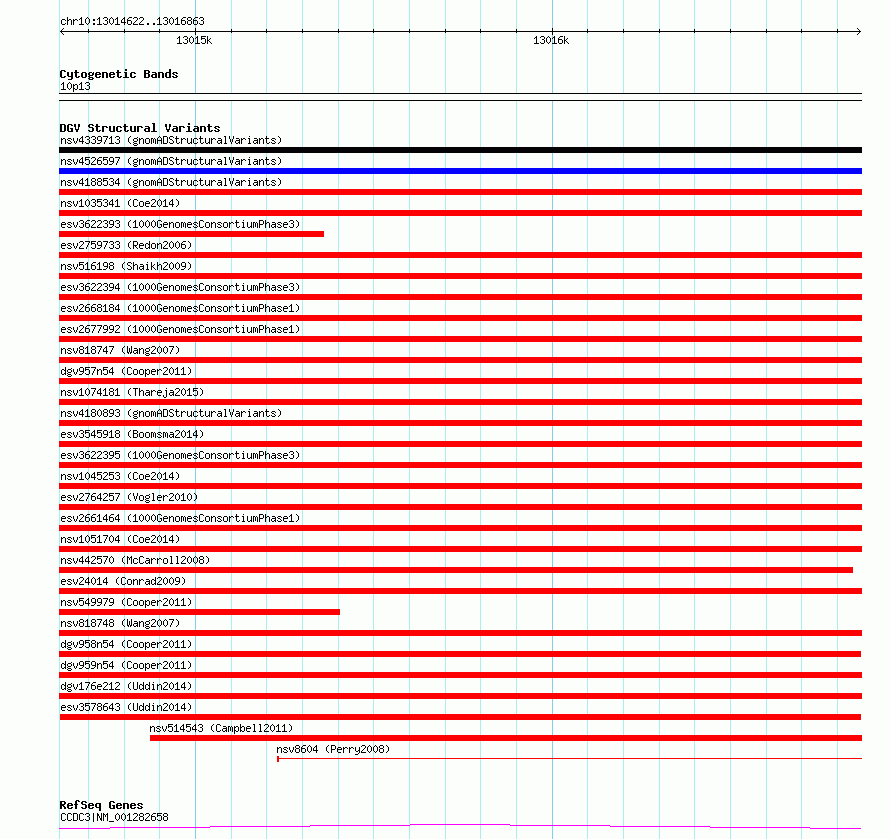
Task: Click the RefSeq Genes track title
Action: click(101, 806)
